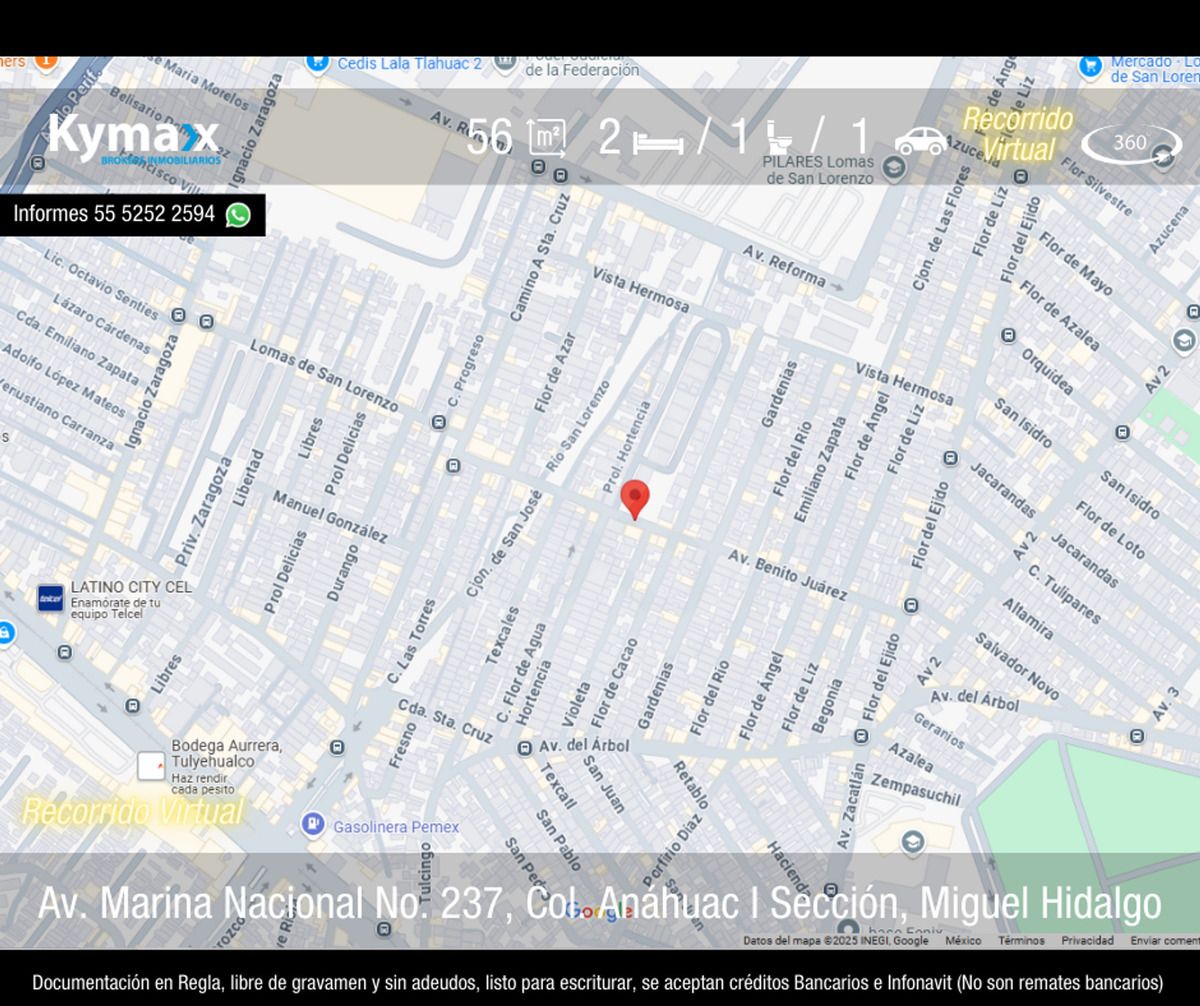Select the Av. Benito Juárez street label
Screen dimensions: 1200x1006
788,574
